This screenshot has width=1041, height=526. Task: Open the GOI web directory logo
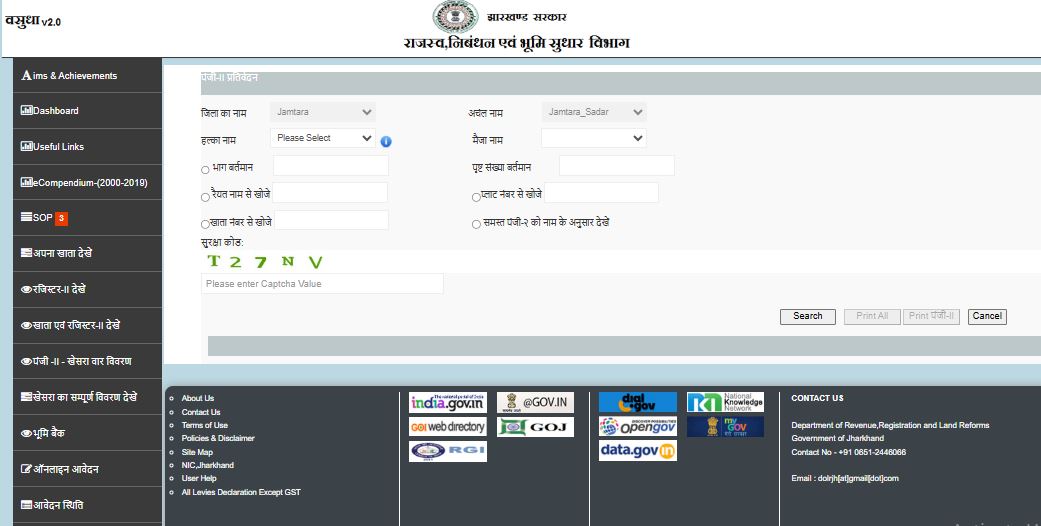pos(447,426)
